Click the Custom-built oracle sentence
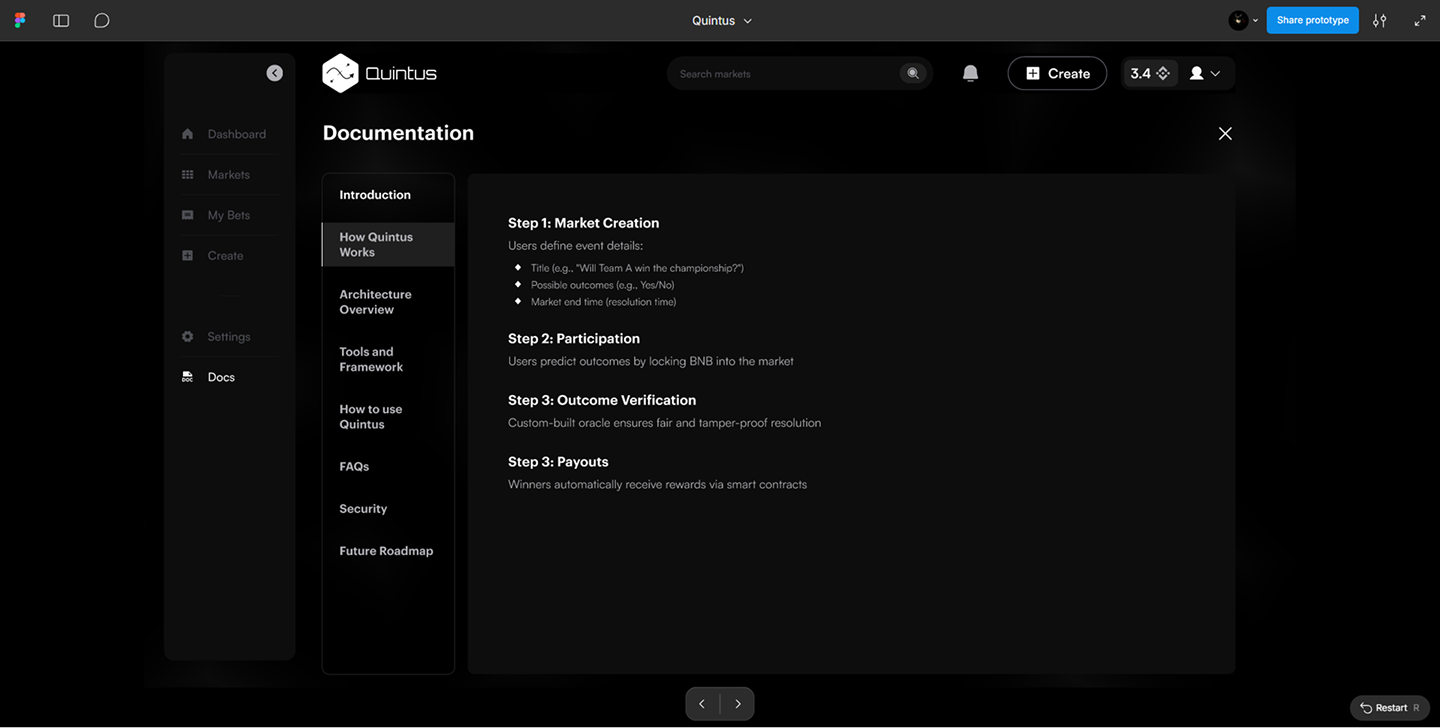The height and width of the screenshot is (728, 1440). click(664, 423)
